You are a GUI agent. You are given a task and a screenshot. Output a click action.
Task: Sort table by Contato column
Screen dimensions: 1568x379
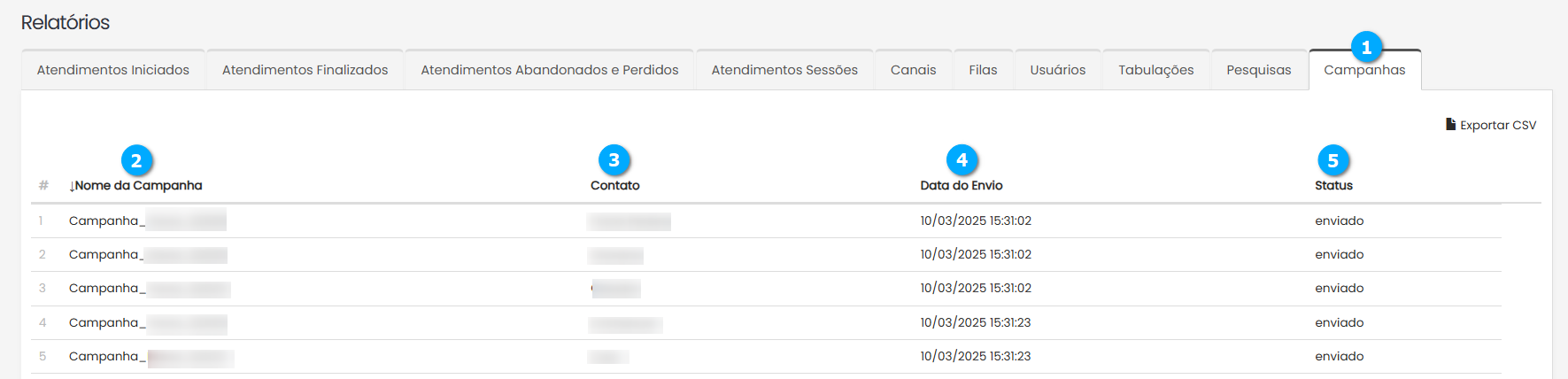[614, 186]
